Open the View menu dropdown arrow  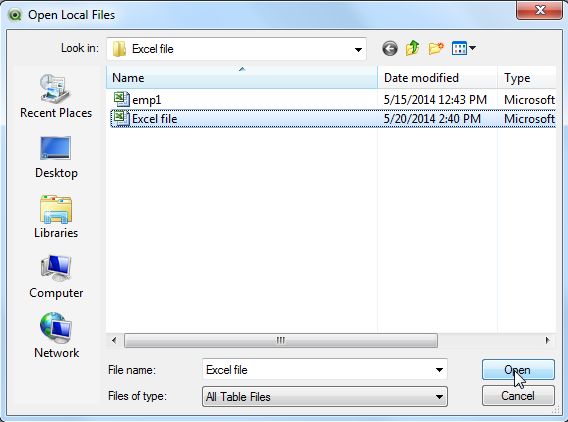pos(472,47)
